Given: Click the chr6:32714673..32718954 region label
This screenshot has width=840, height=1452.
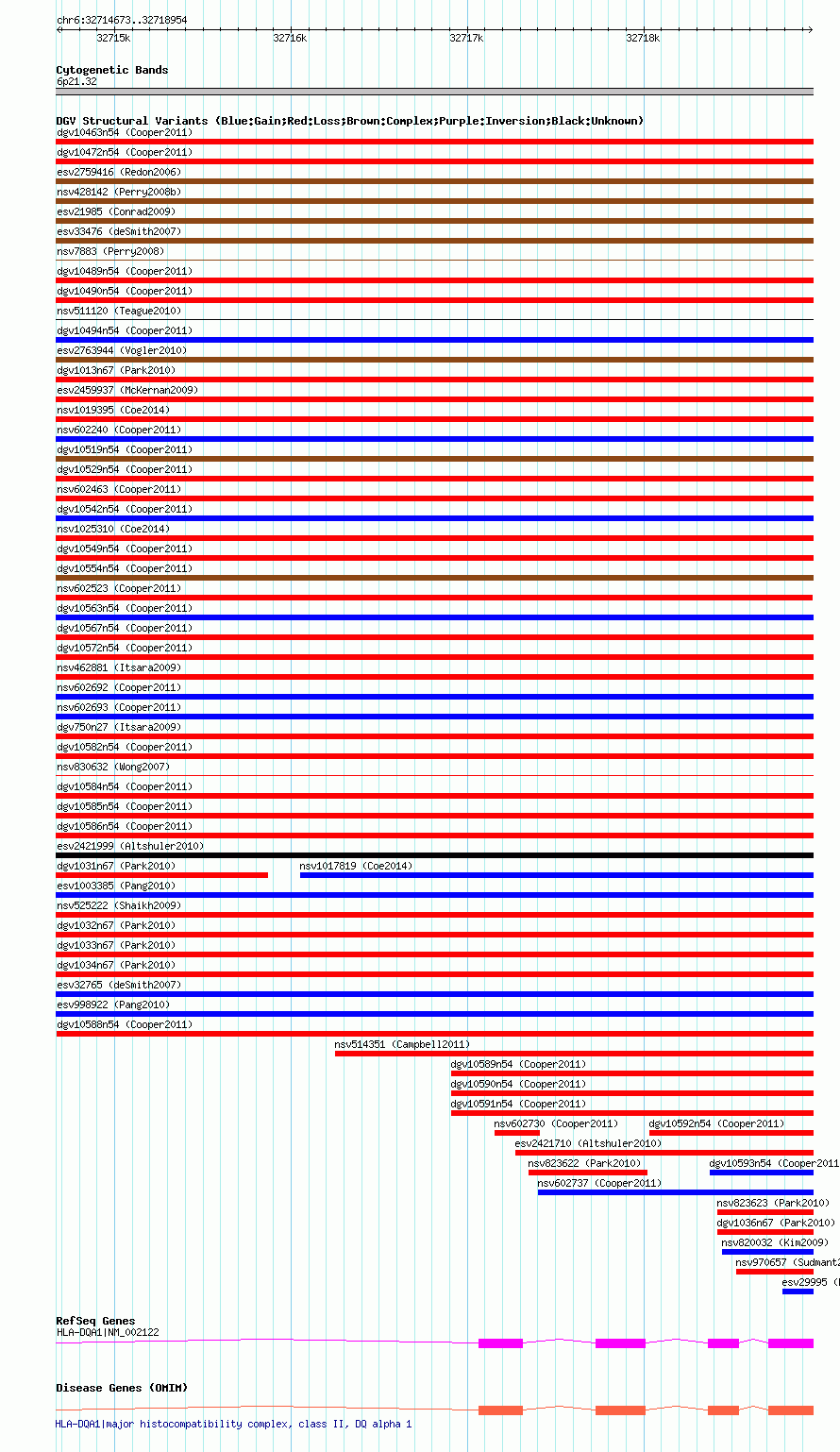Looking at the screenshot, I should click(122, 20).
